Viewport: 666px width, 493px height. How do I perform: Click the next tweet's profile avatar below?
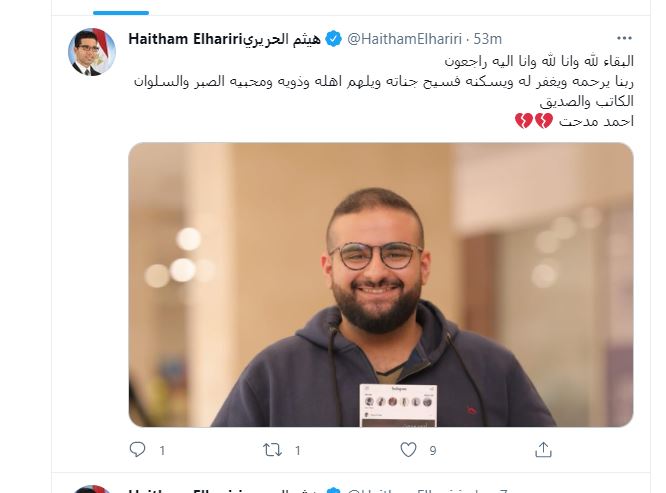[92, 489]
